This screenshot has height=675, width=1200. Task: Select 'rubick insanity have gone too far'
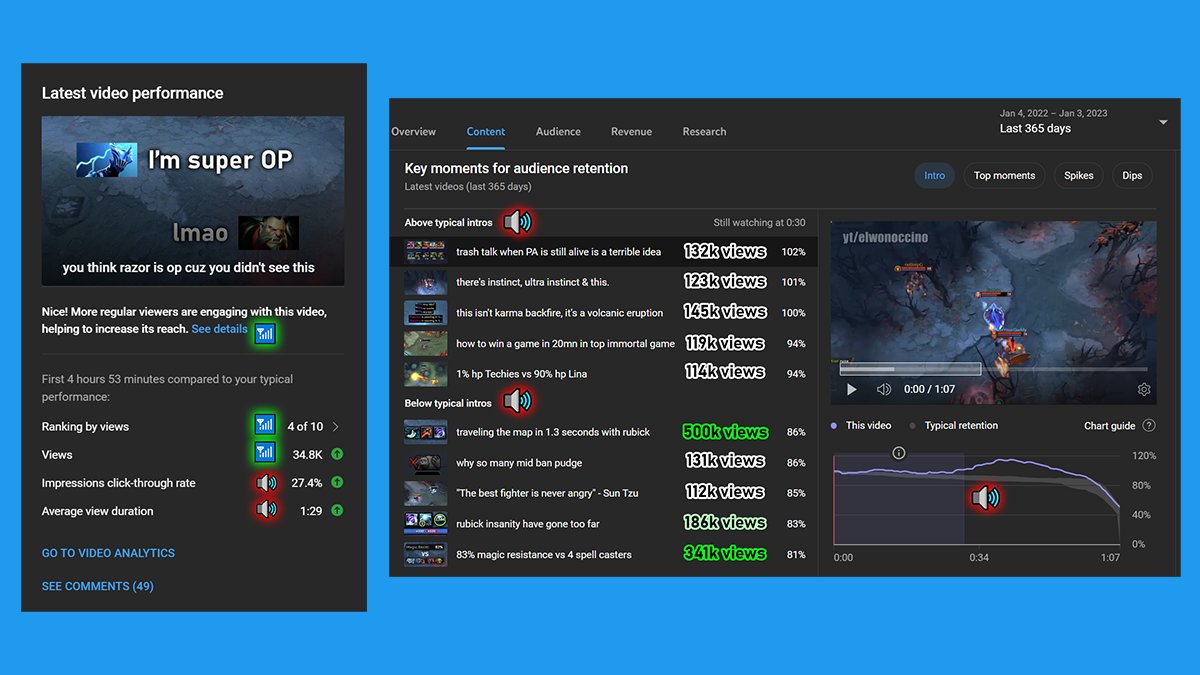coord(604,524)
